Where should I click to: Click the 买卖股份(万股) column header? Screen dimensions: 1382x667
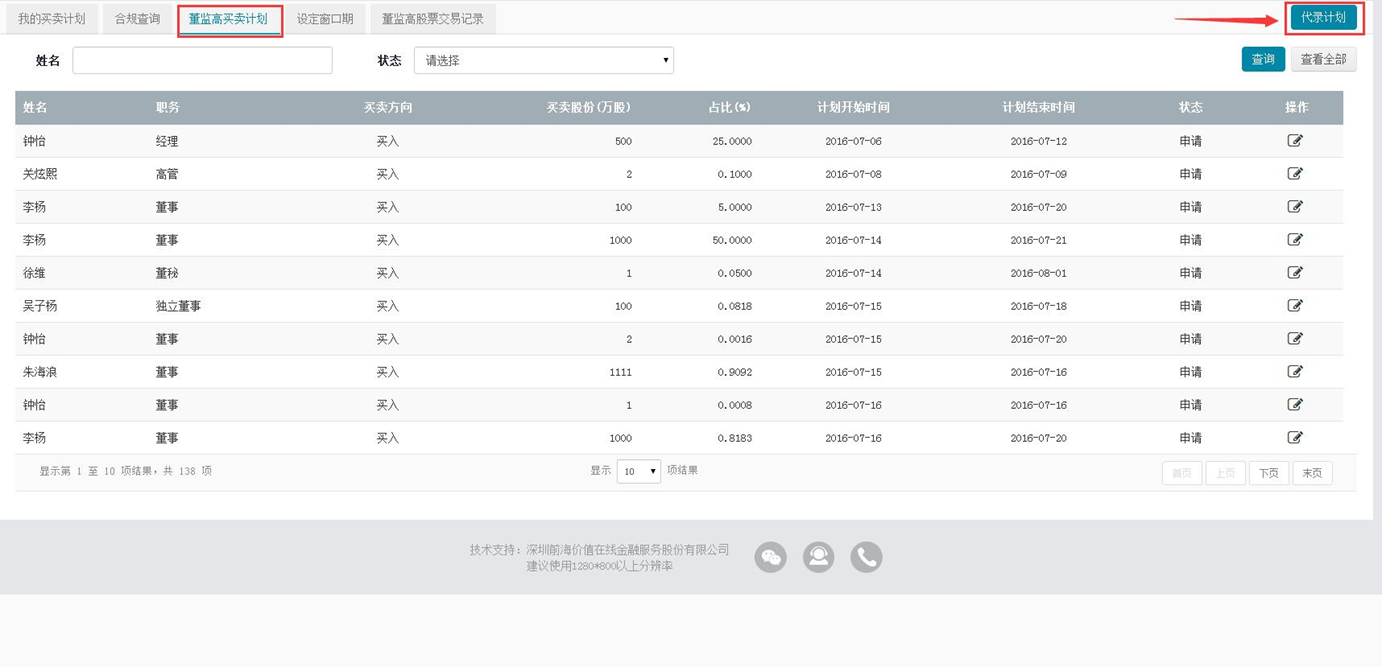(589, 107)
